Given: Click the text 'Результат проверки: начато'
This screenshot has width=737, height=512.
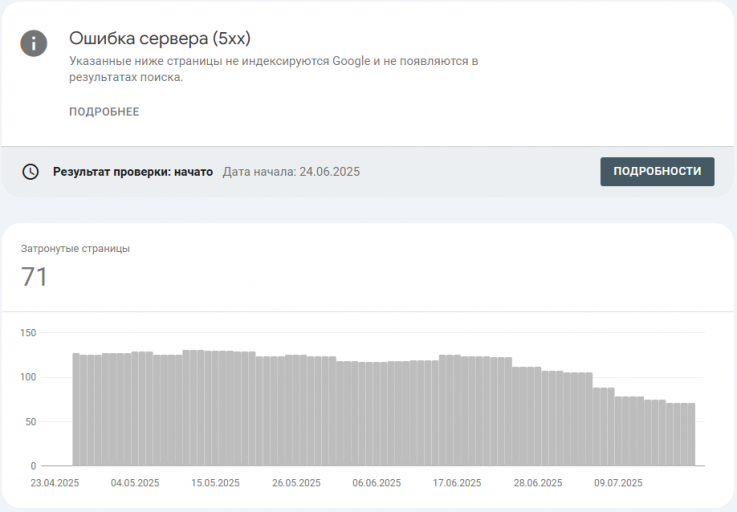Looking at the screenshot, I should [133, 172].
